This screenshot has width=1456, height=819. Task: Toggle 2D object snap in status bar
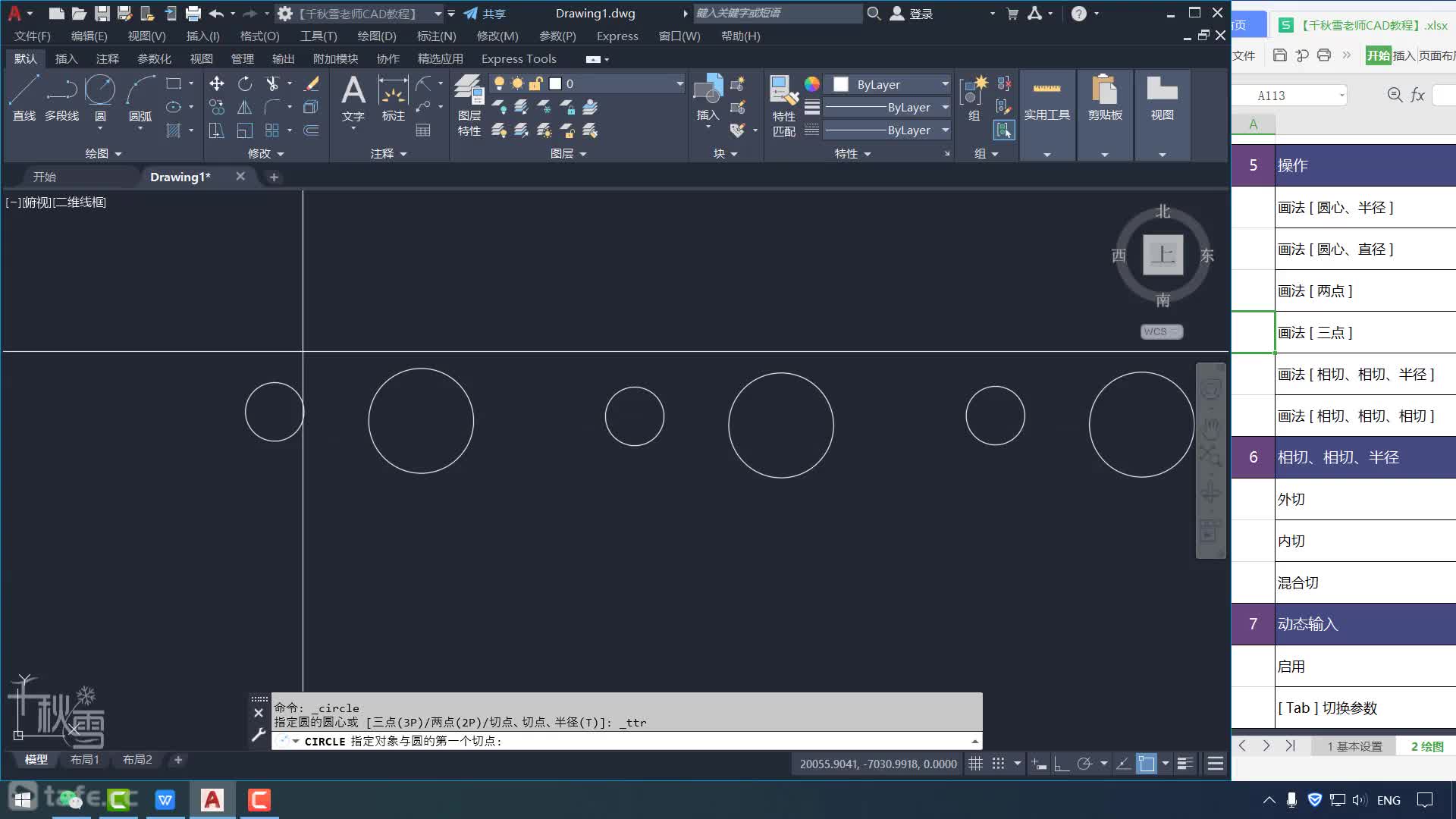(x=1147, y=764)
